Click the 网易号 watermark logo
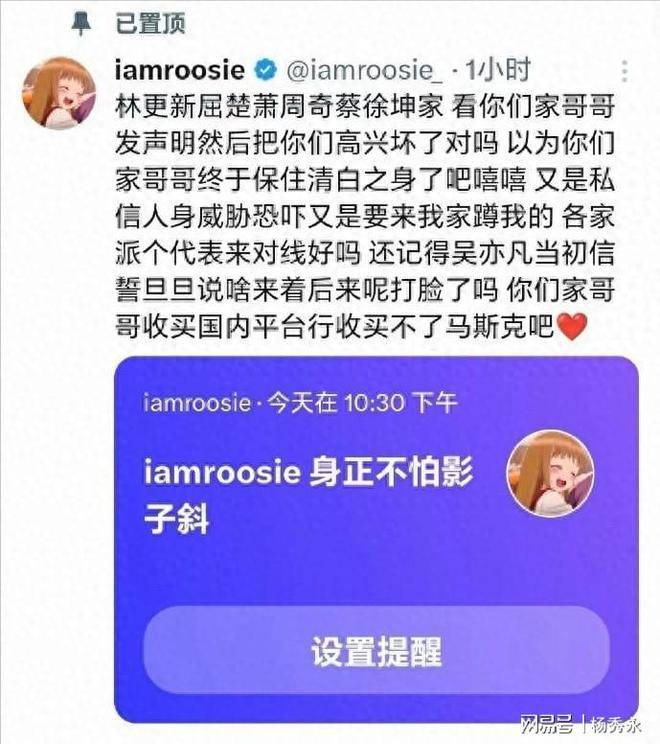Screen dimensions: 660x744 click(547, 725)
